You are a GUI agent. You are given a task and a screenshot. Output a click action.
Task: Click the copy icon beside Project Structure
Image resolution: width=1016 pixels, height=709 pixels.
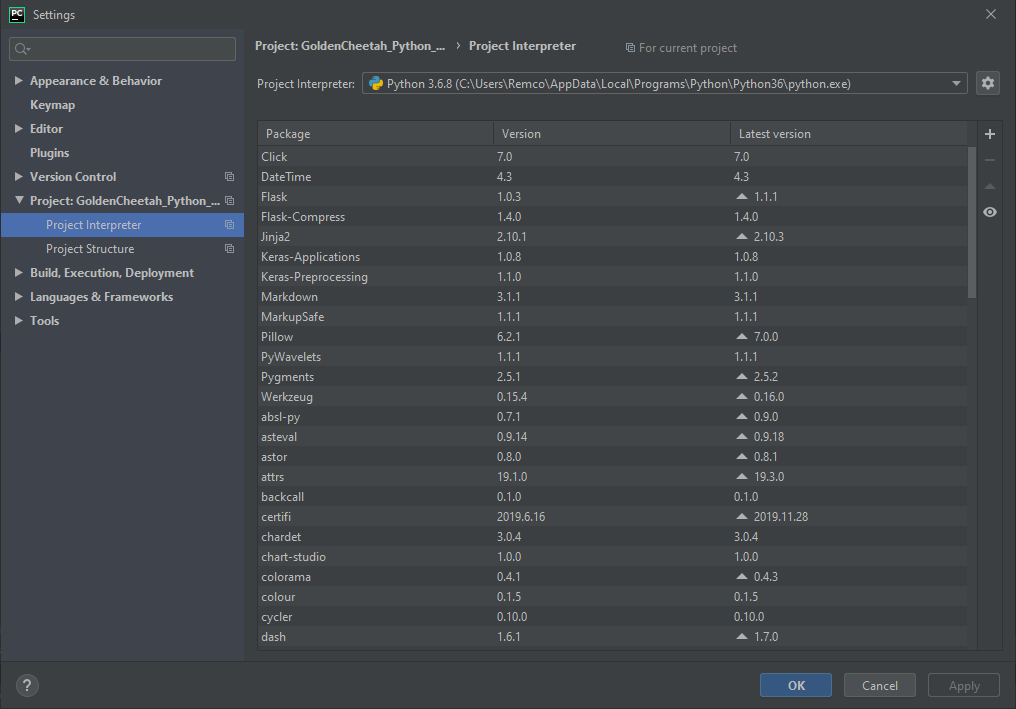229,248
